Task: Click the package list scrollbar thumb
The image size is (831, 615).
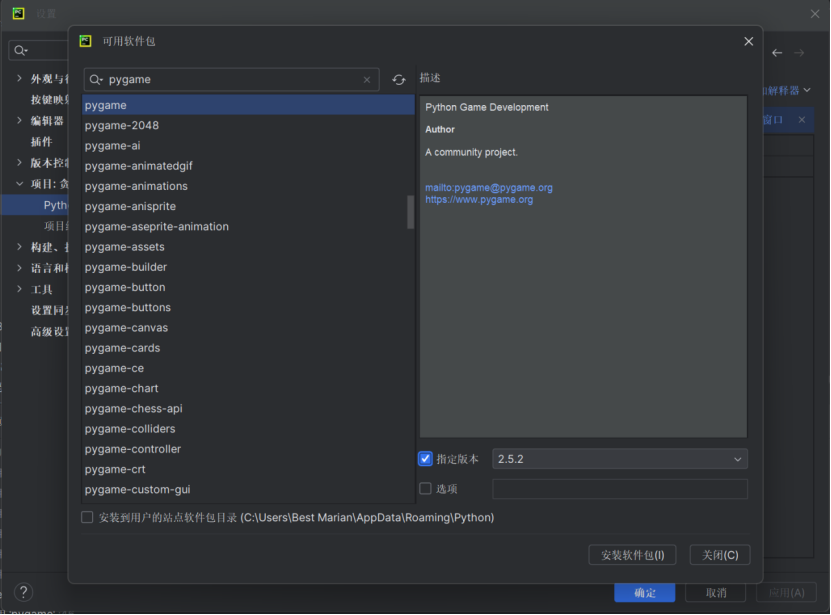Action: click(x=410, y=212)
